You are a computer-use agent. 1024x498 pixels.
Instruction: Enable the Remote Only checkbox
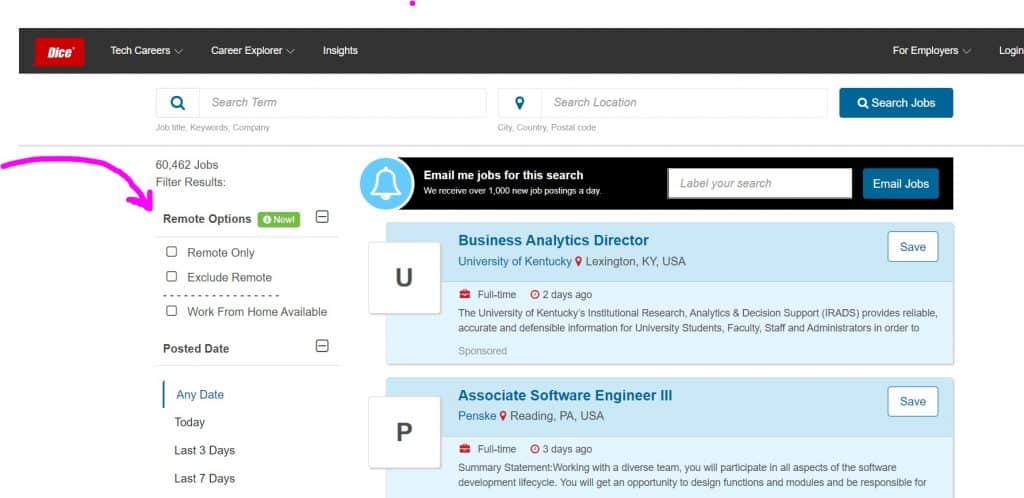coord(172,252)
